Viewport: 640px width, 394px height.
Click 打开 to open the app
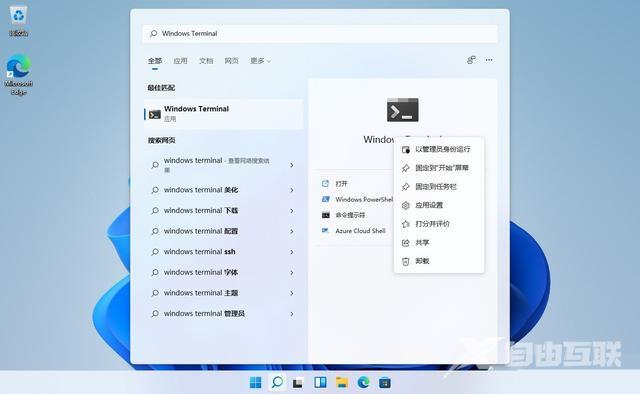[x=341, y=184]
